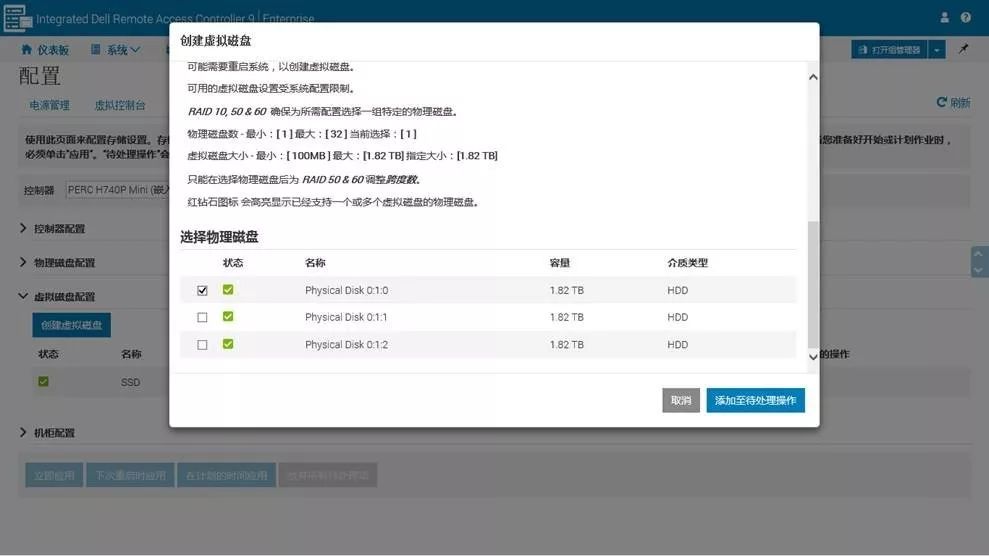Screen dimensions: 989x556
Task: Click the pin icon in navigation bar
Action: tap(963, 49)
